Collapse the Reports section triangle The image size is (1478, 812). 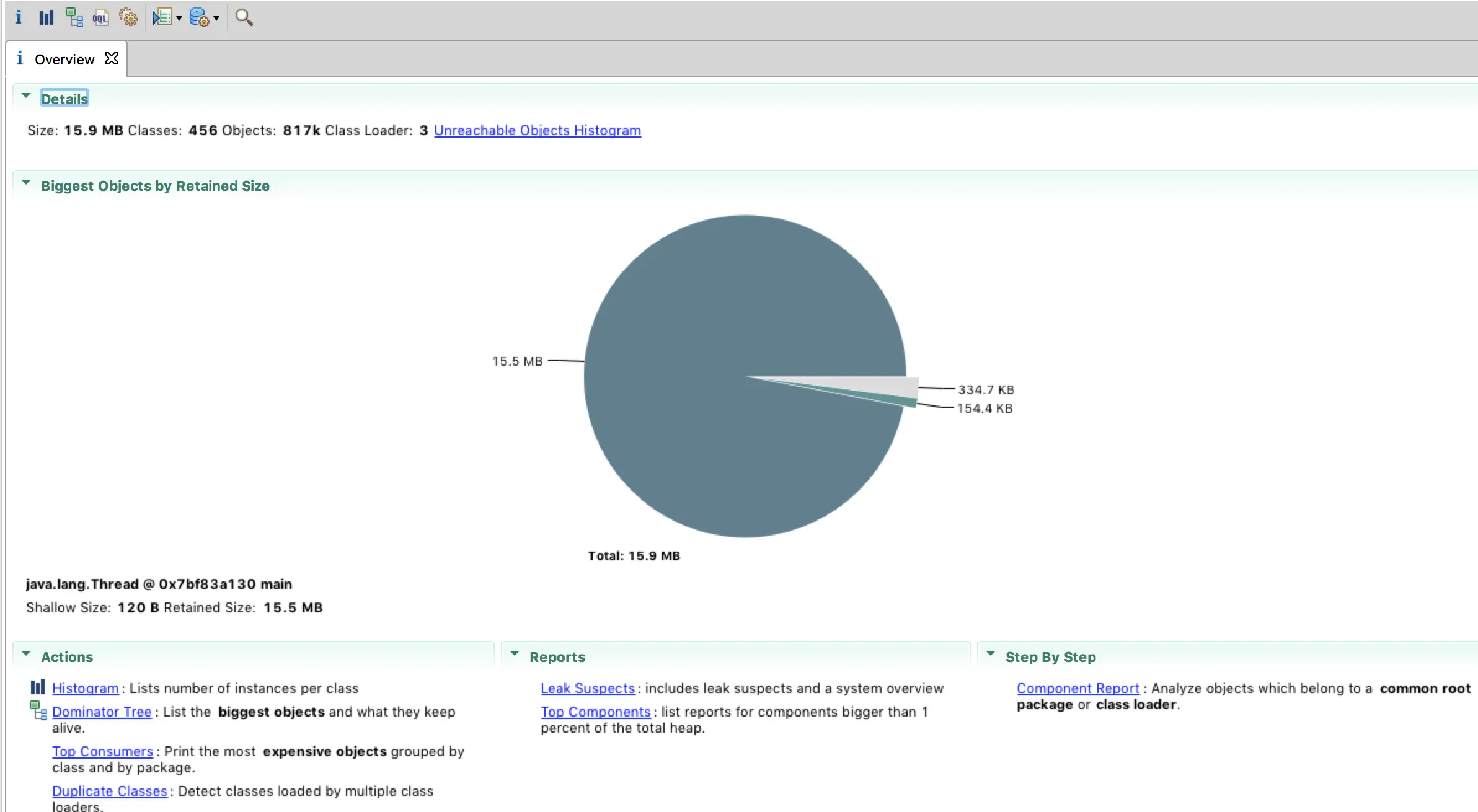click(x=515, y=654)
